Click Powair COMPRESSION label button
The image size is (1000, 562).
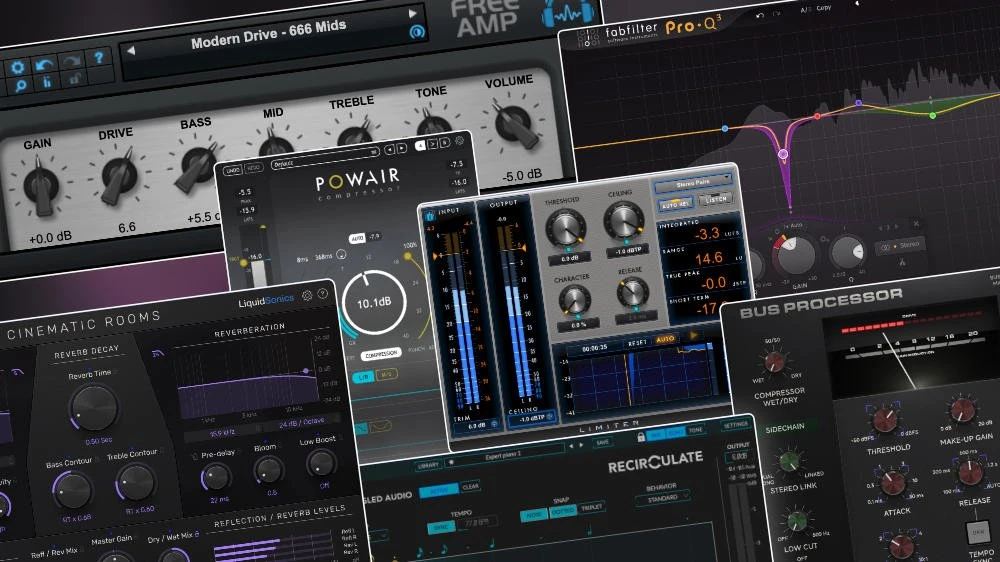click(381, 354)
